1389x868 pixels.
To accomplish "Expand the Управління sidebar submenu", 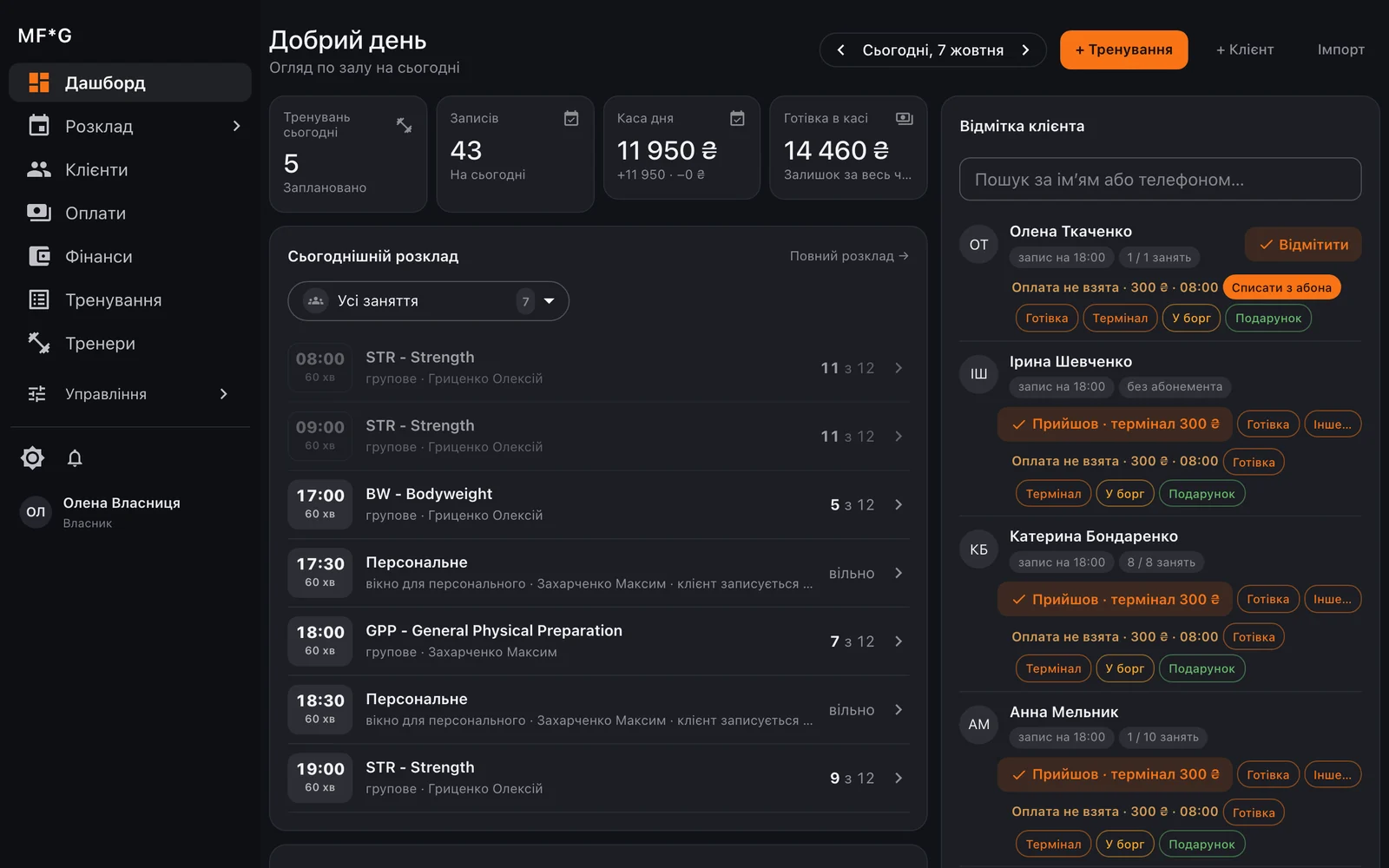I will pyautogui.click(x=224, y=394).
